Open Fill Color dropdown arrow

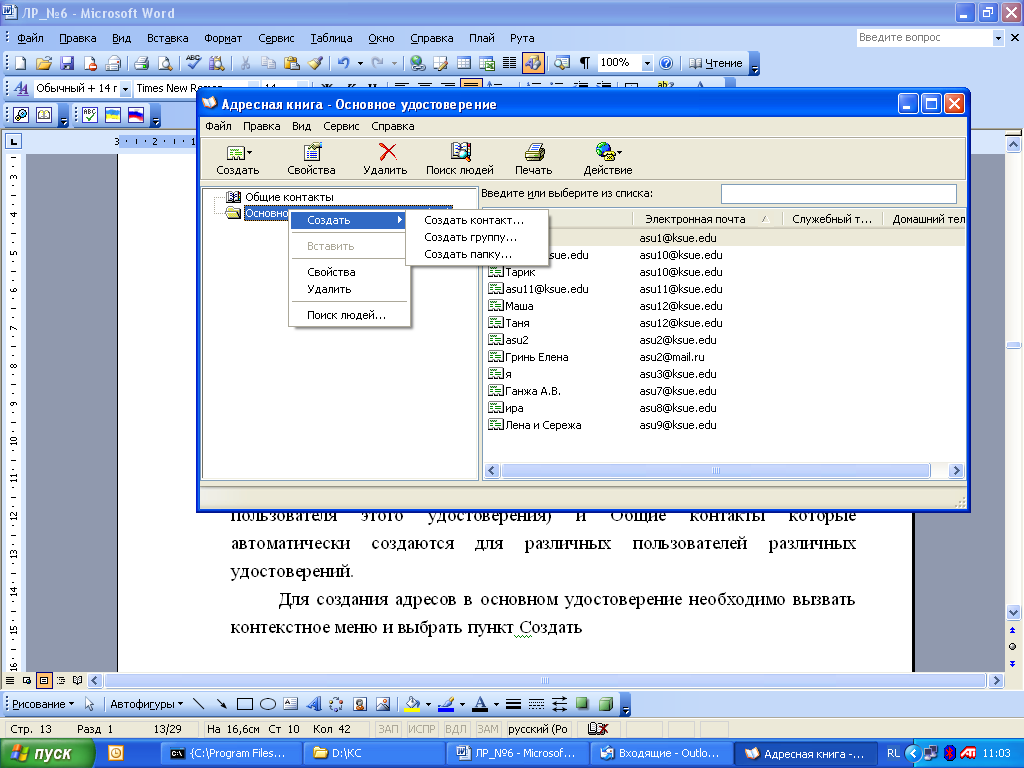428,704
